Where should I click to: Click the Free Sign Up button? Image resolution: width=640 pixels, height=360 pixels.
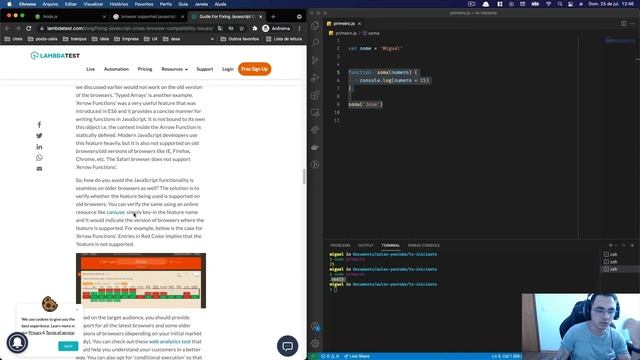point(254,69)
